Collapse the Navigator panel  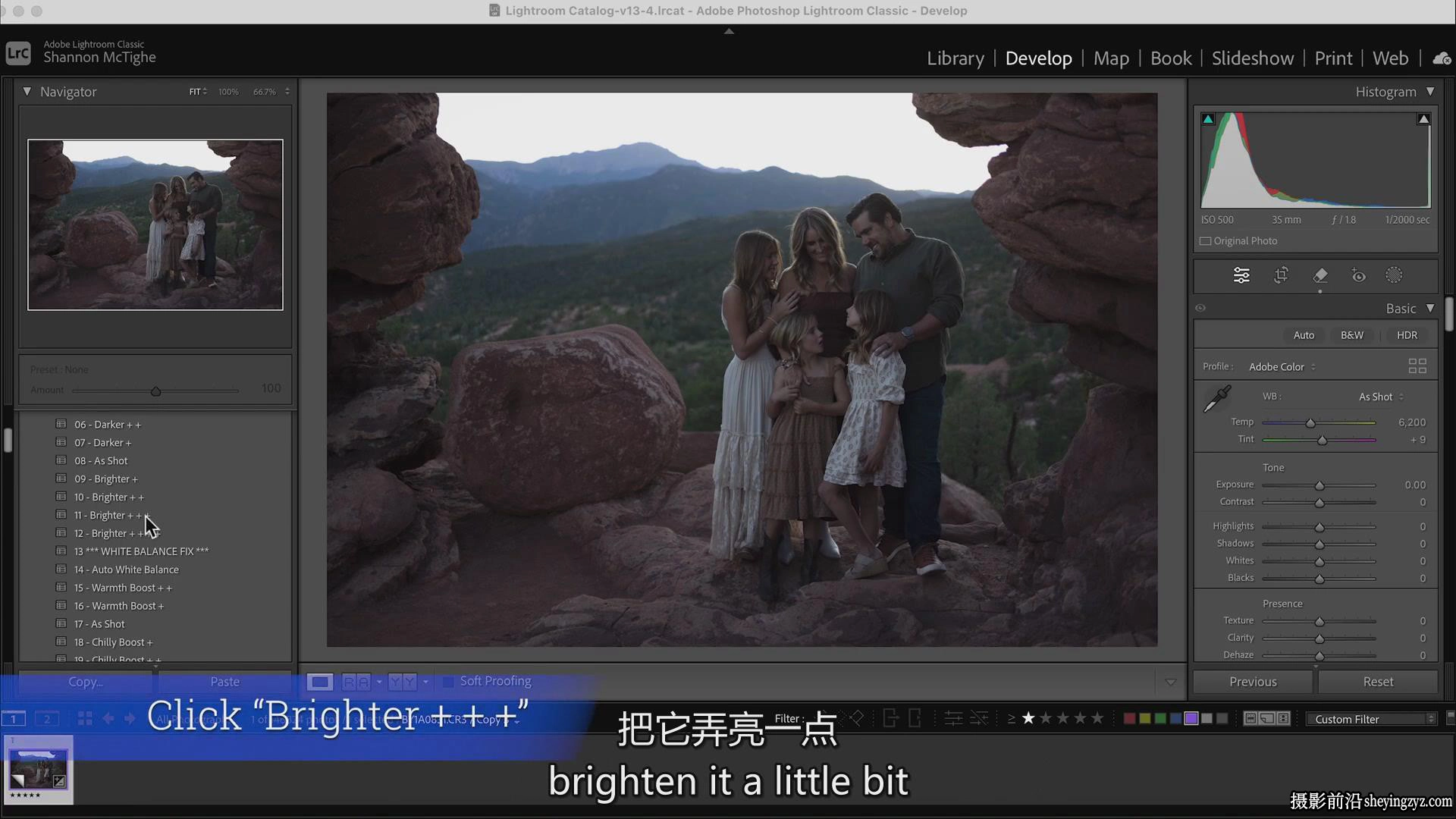tap(27, 92)
